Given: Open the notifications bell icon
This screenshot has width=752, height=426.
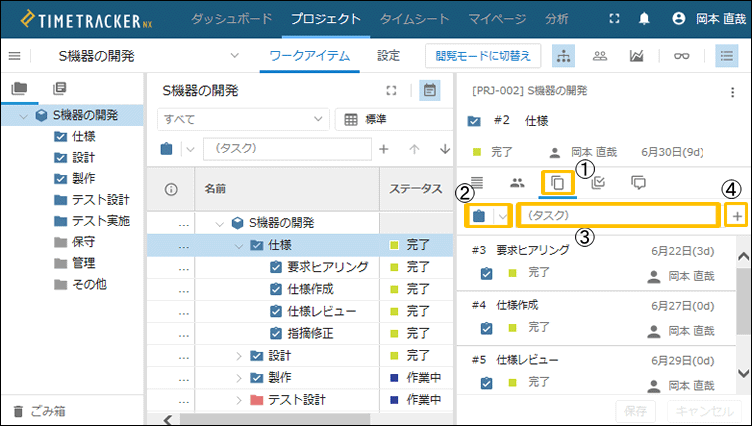Looking at the screenshot, I should click(644, 19).
